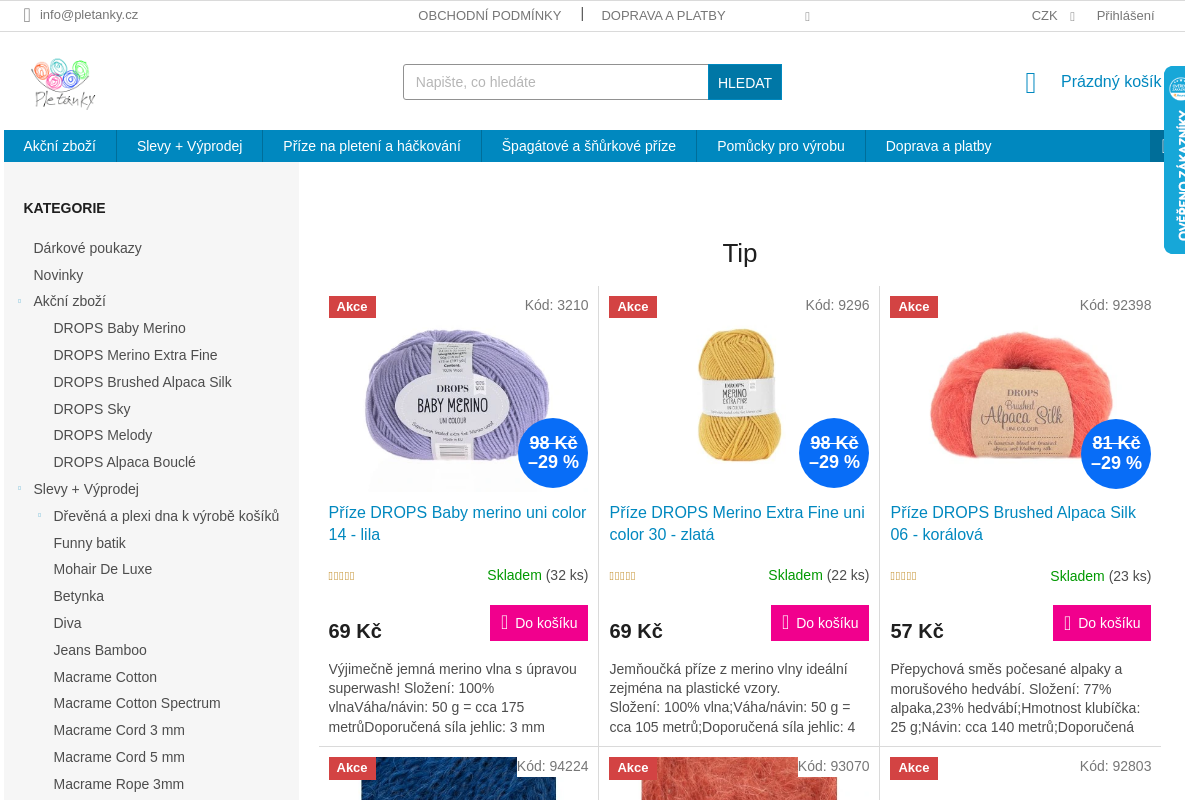Collapse the Akční zboží category
Viewport: 1200px width, 800px height.
19,301
